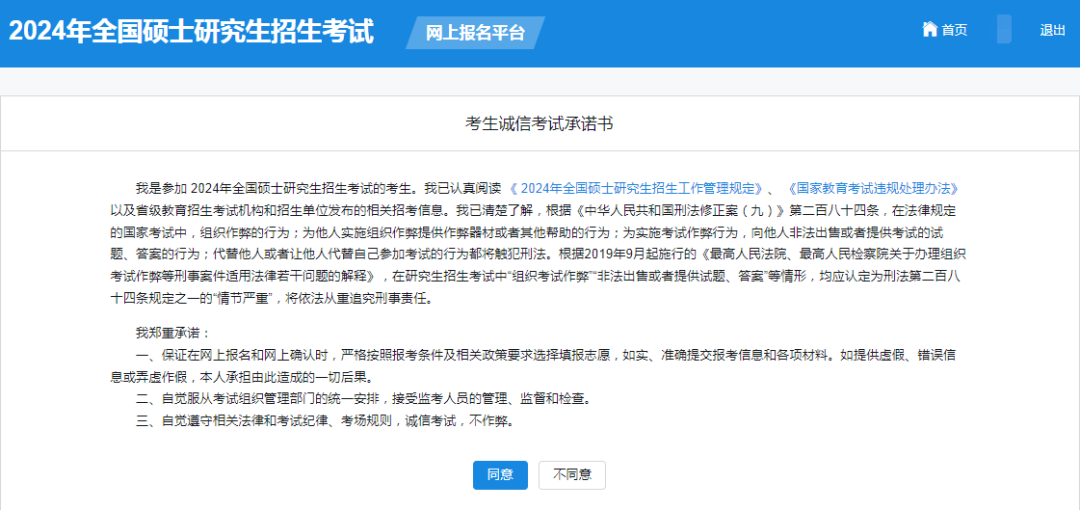
Task: Click the user name box in header
Action: pyautogui.click(x=1004, y=30)
